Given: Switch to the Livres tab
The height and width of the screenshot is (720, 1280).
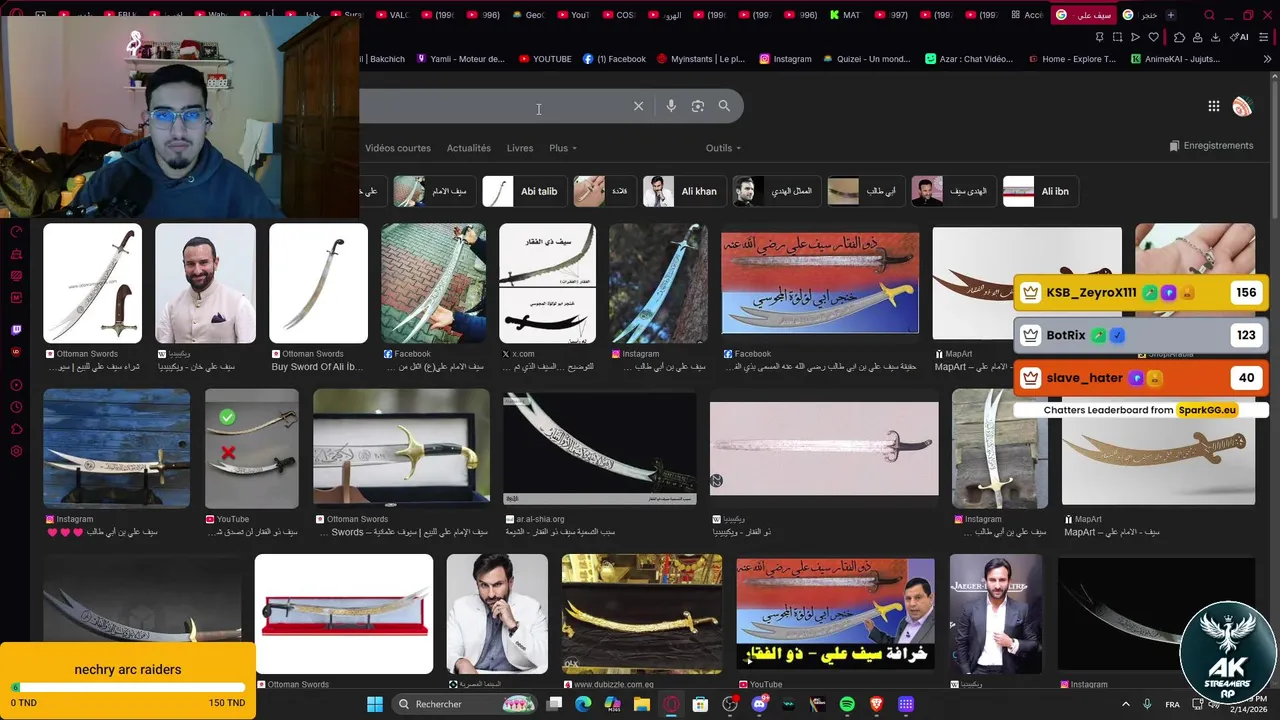Looking at the screenshot, I should tap(520, 148).
